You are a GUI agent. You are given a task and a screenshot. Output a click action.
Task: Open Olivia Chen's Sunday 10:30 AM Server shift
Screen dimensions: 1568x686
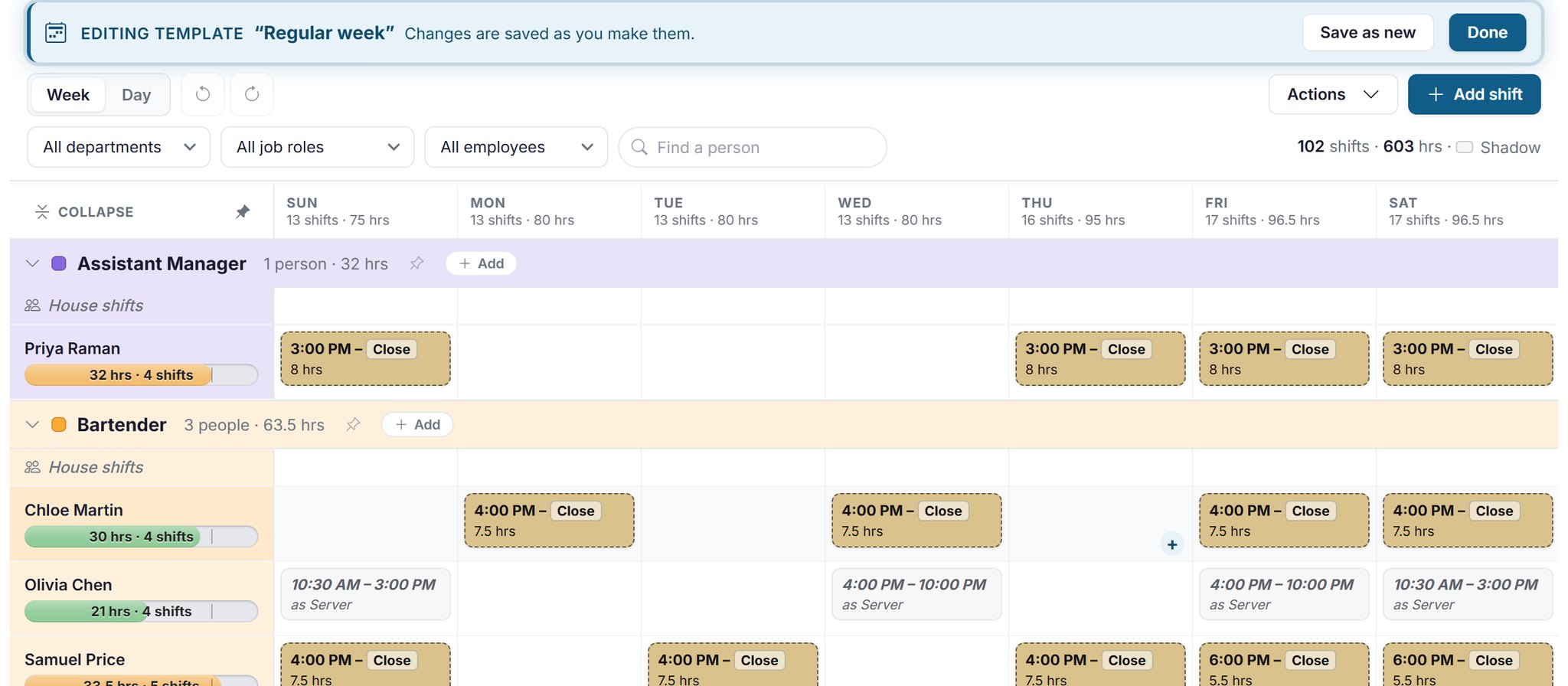(365, 594)
